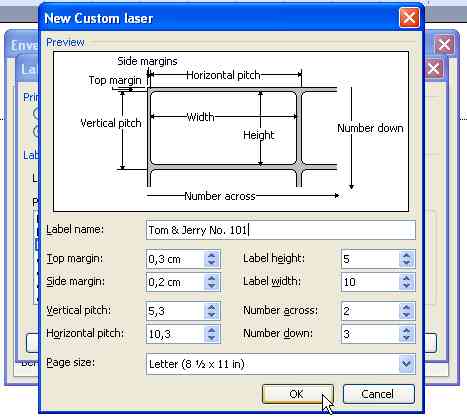Screen dimensions: 467x418
Task: Open the Page size dropdown arrow
Action: [407, 364]
